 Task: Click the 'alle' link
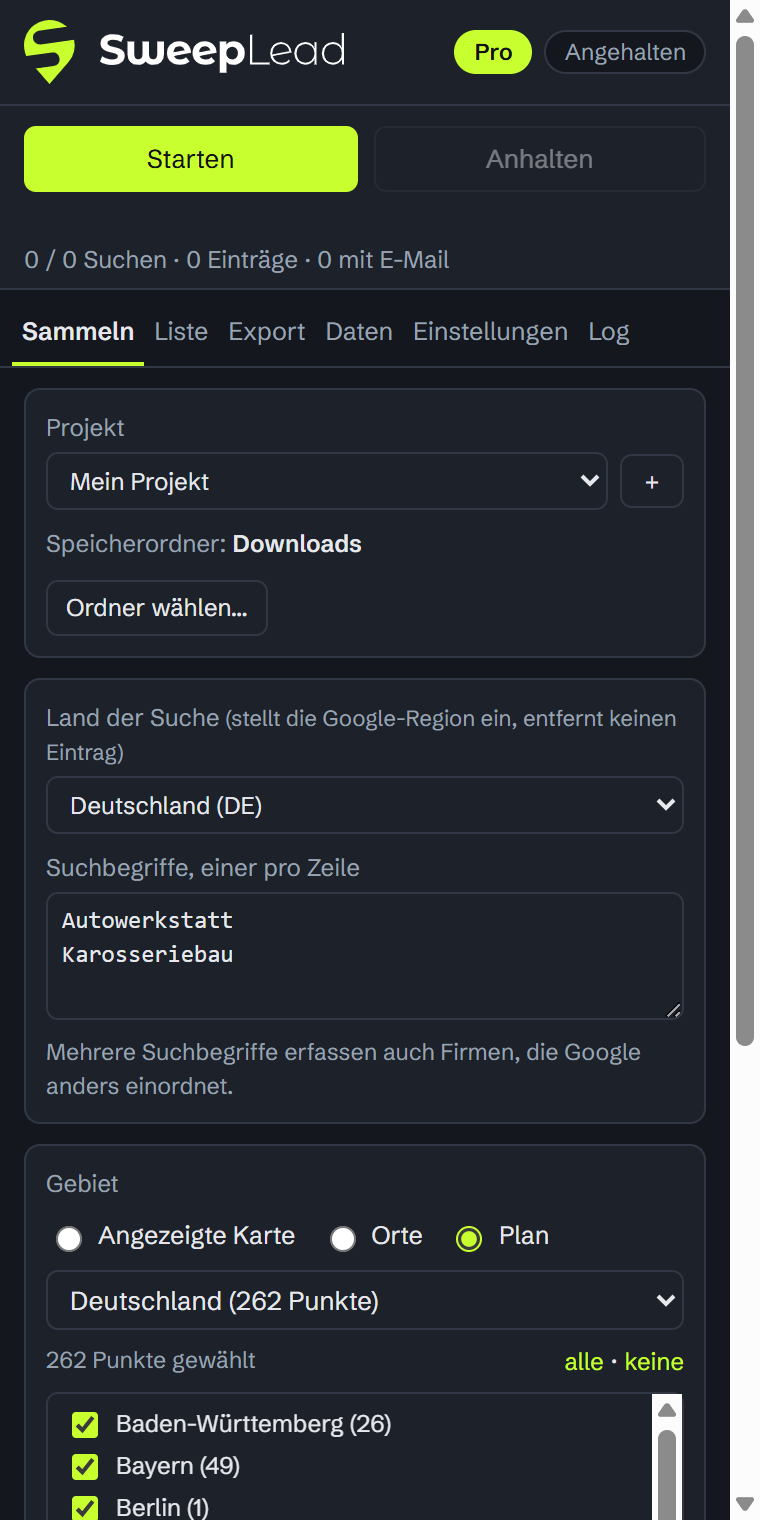coord(584,1362)
